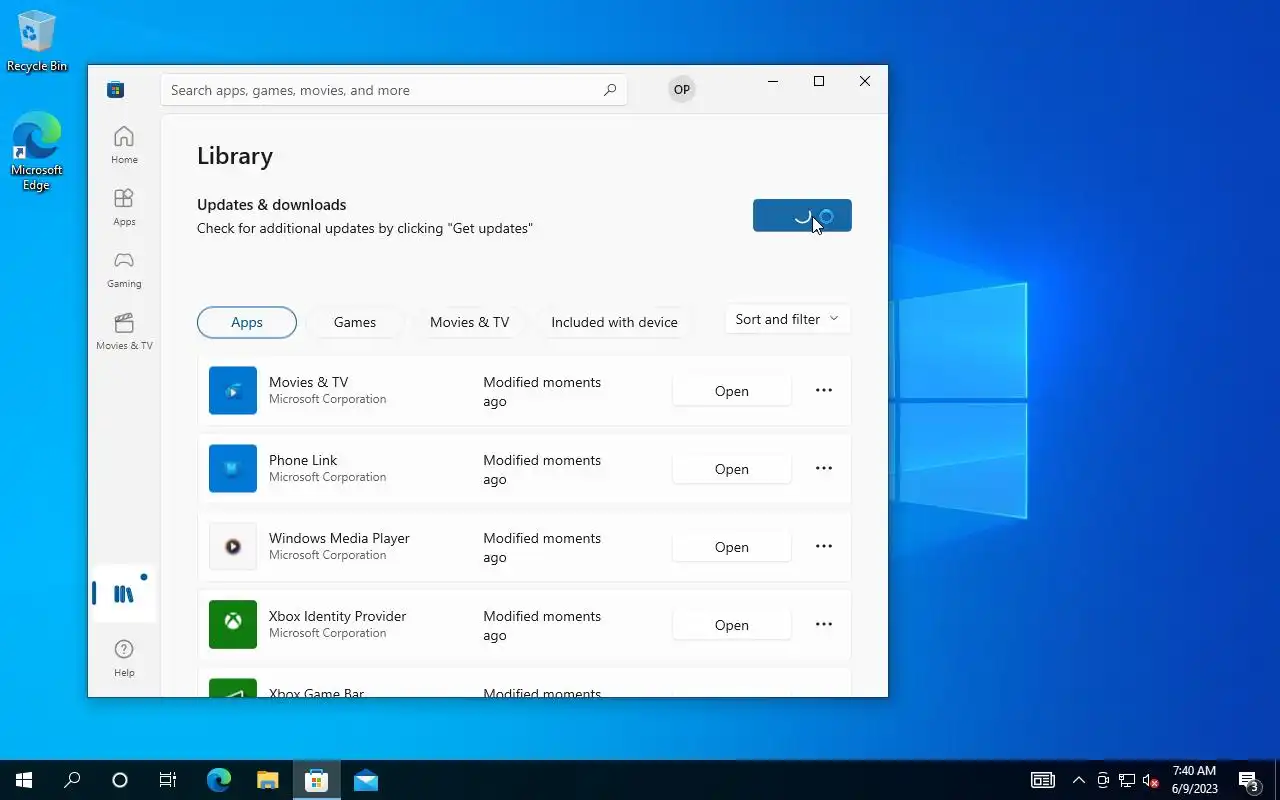The width and height of the screenshot is (1280, 800).
Task: Click the Library heading text
Action: [235, 156]
